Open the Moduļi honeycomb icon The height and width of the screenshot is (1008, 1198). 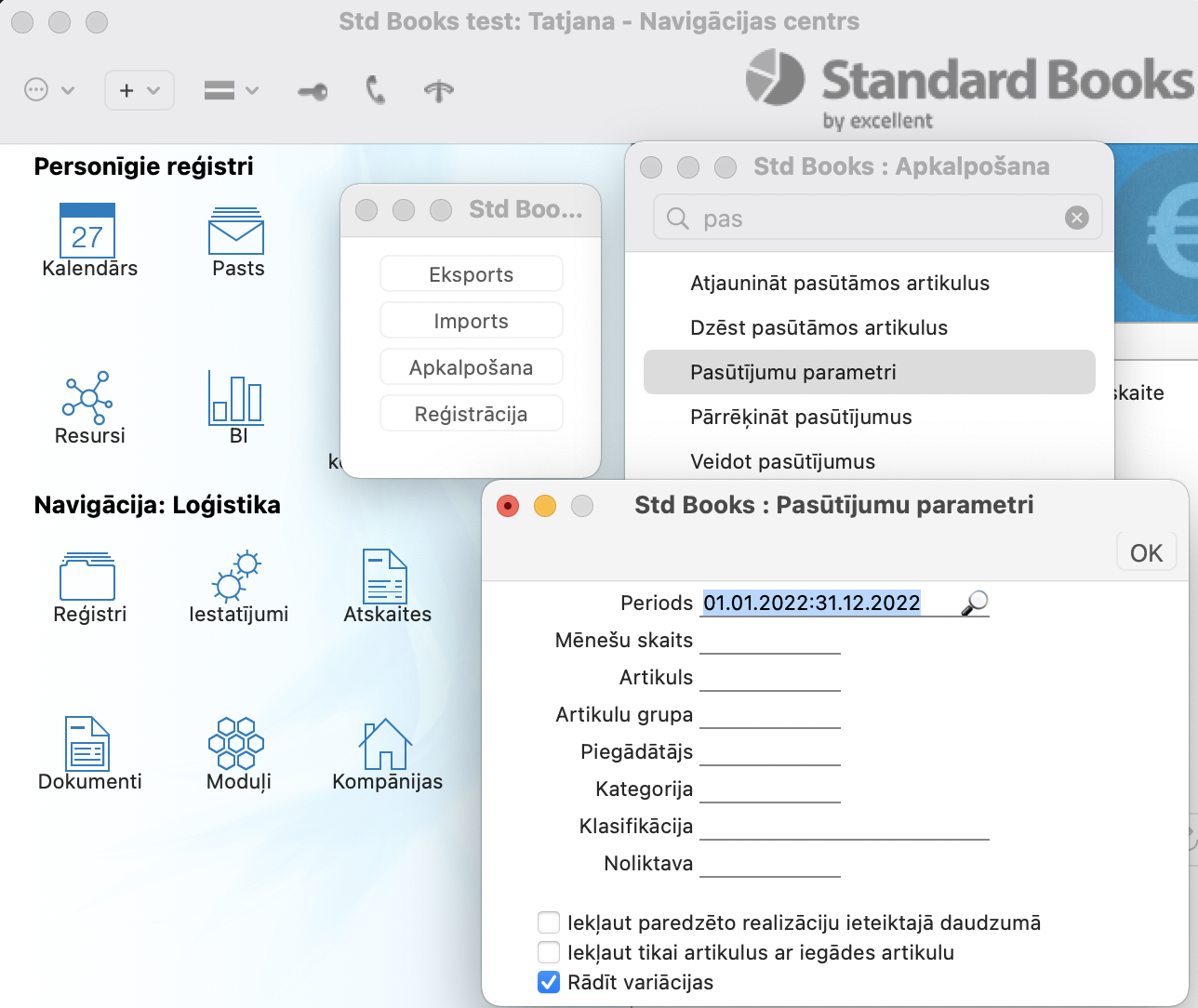pos(236,743)
